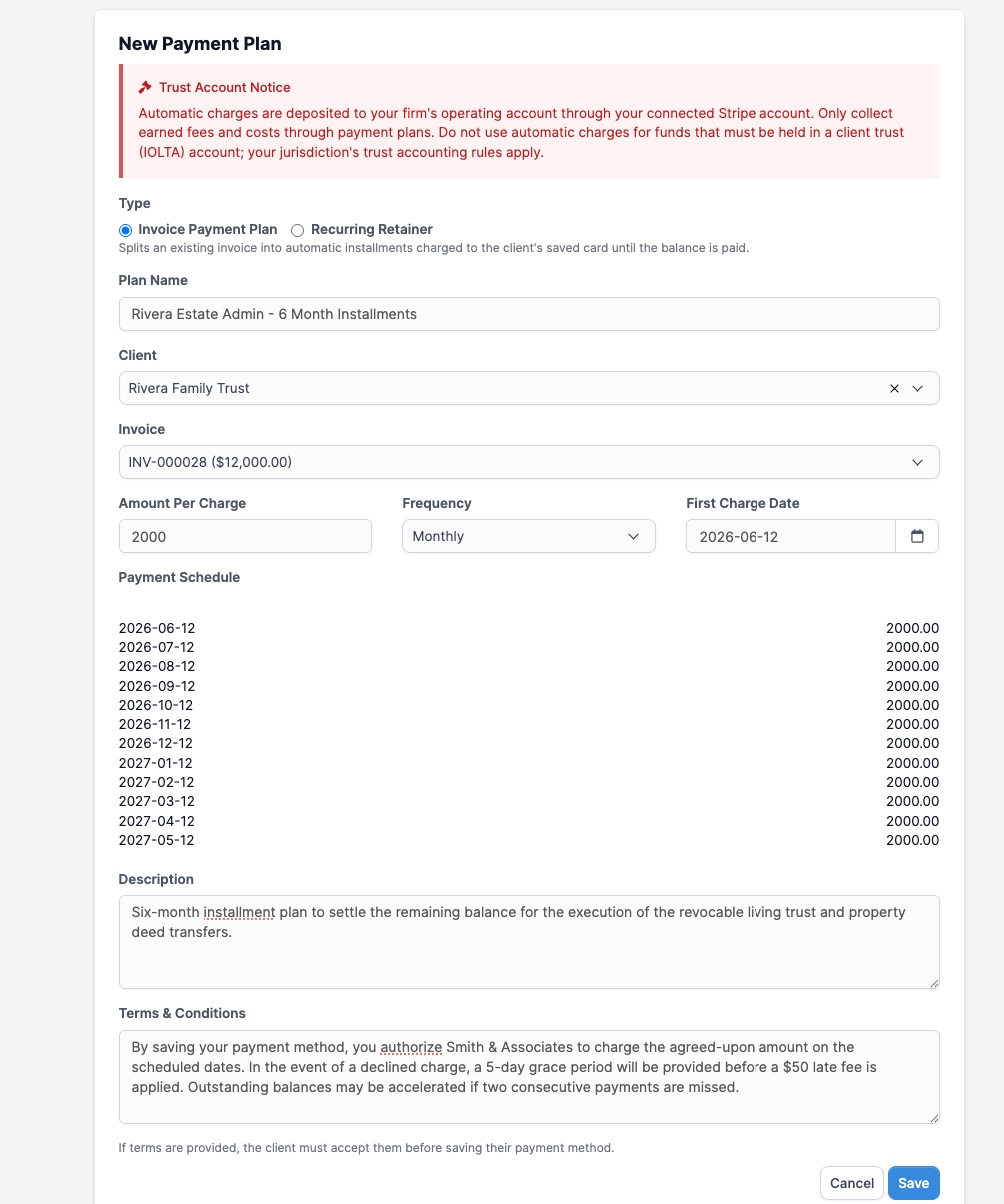Click the 2026-06-12 payment schedule row

(529, 628)
